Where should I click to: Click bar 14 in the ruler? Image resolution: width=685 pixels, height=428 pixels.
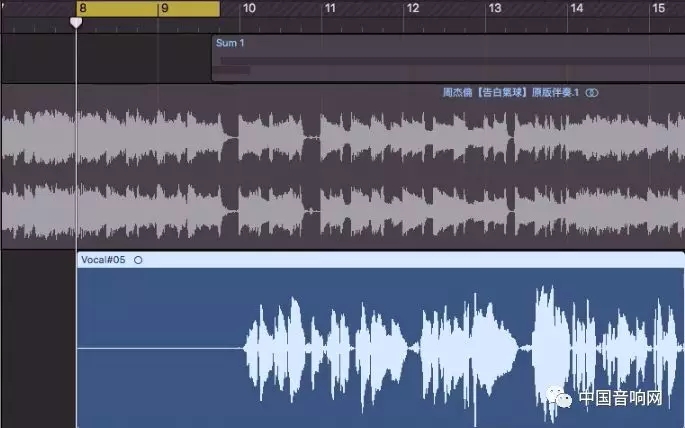coord(577,8)
